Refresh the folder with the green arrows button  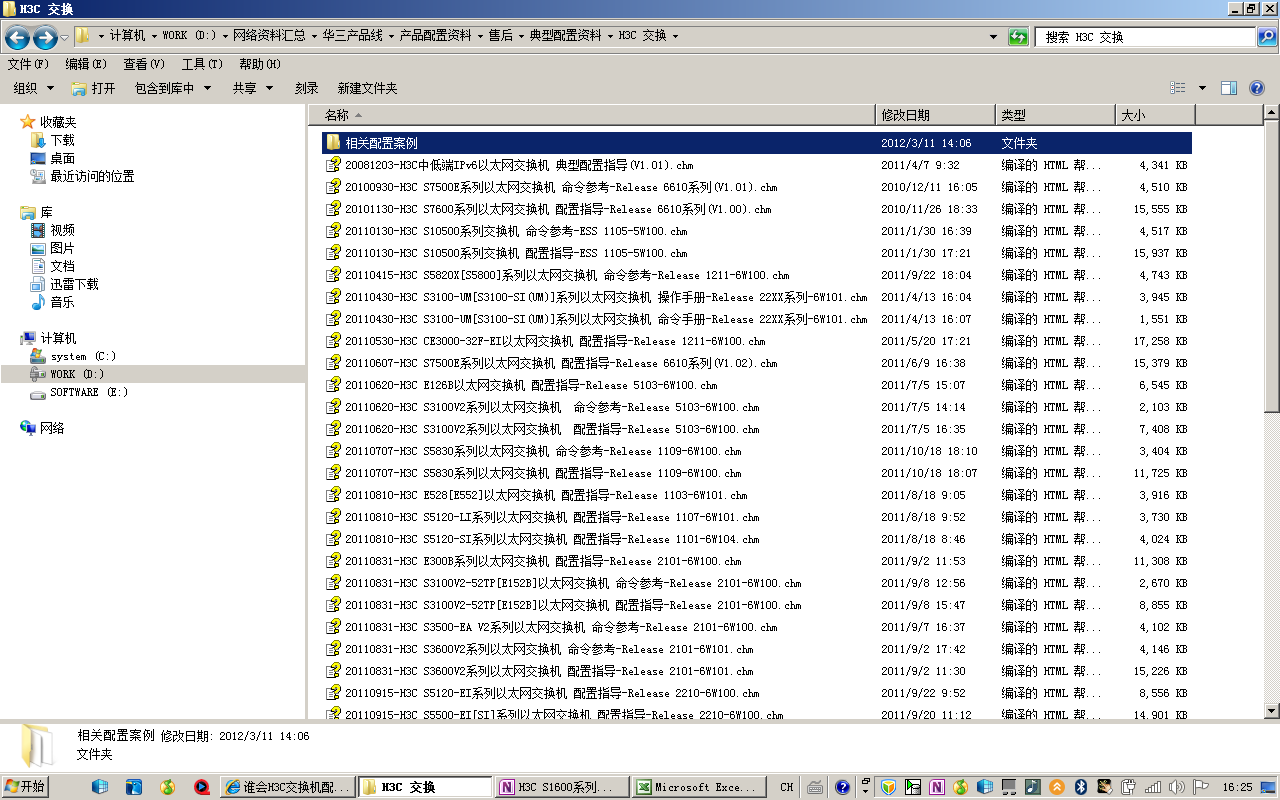pos(1018,37)
